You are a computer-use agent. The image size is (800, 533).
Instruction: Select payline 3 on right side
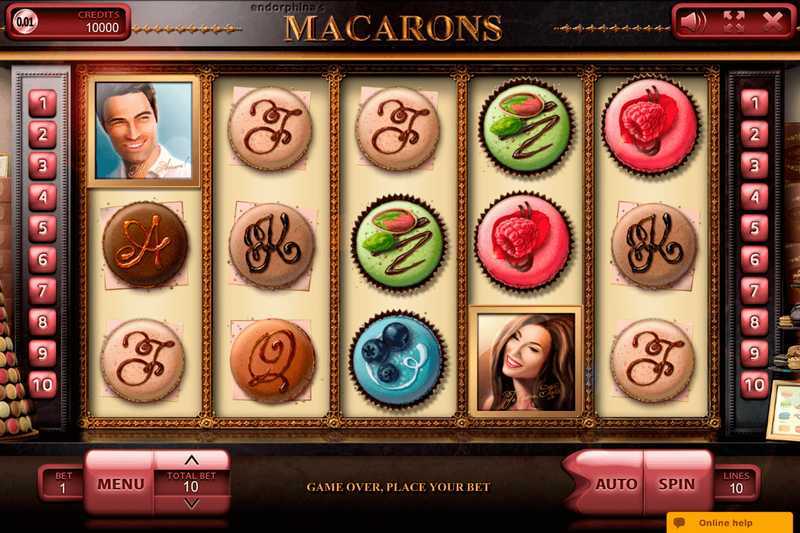pyautogui.click(x=754, y=166)
